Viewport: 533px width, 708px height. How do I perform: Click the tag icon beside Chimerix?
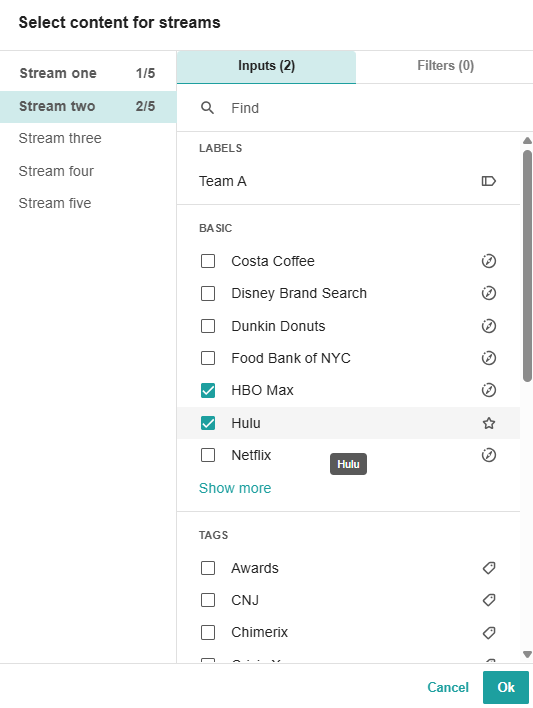(488, 632)
